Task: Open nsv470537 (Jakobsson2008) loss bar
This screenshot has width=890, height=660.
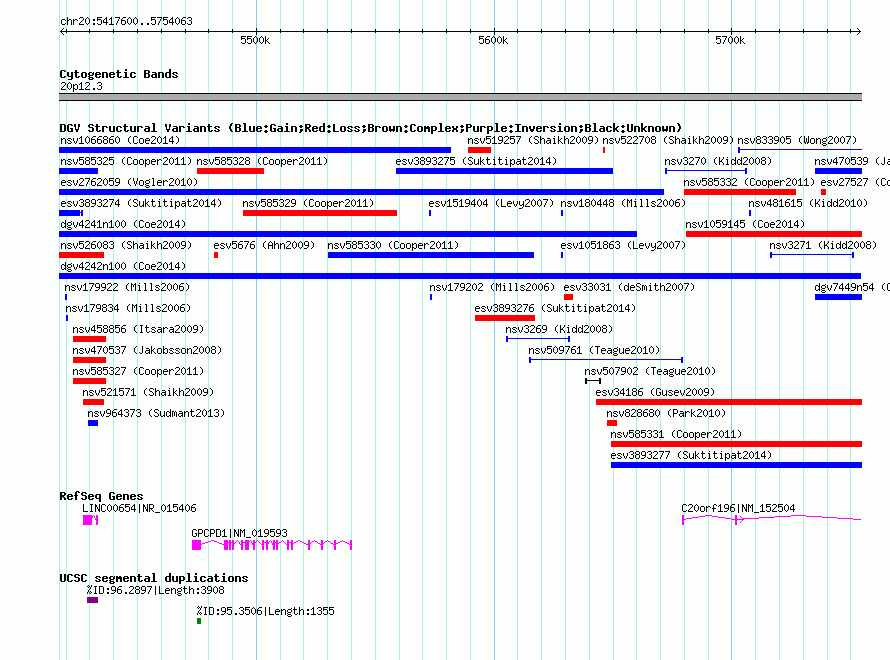Action: [x=90, y=360]
